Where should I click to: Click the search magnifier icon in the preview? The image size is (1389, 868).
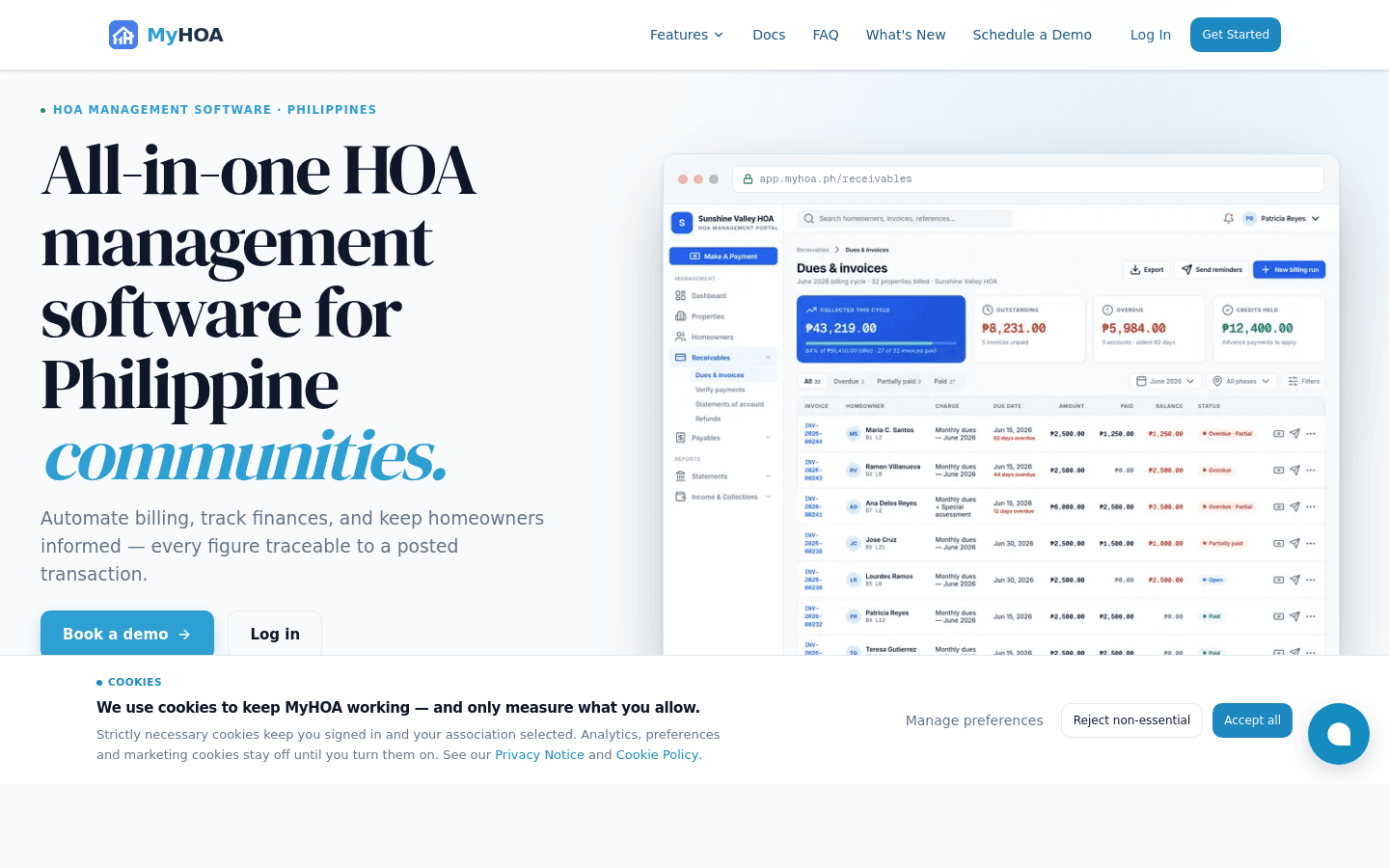click(x=809, y=219)
